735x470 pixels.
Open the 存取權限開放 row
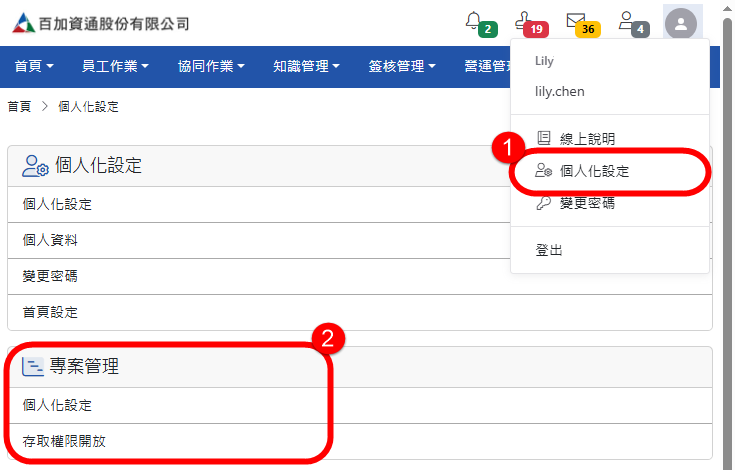coord(360,441)
